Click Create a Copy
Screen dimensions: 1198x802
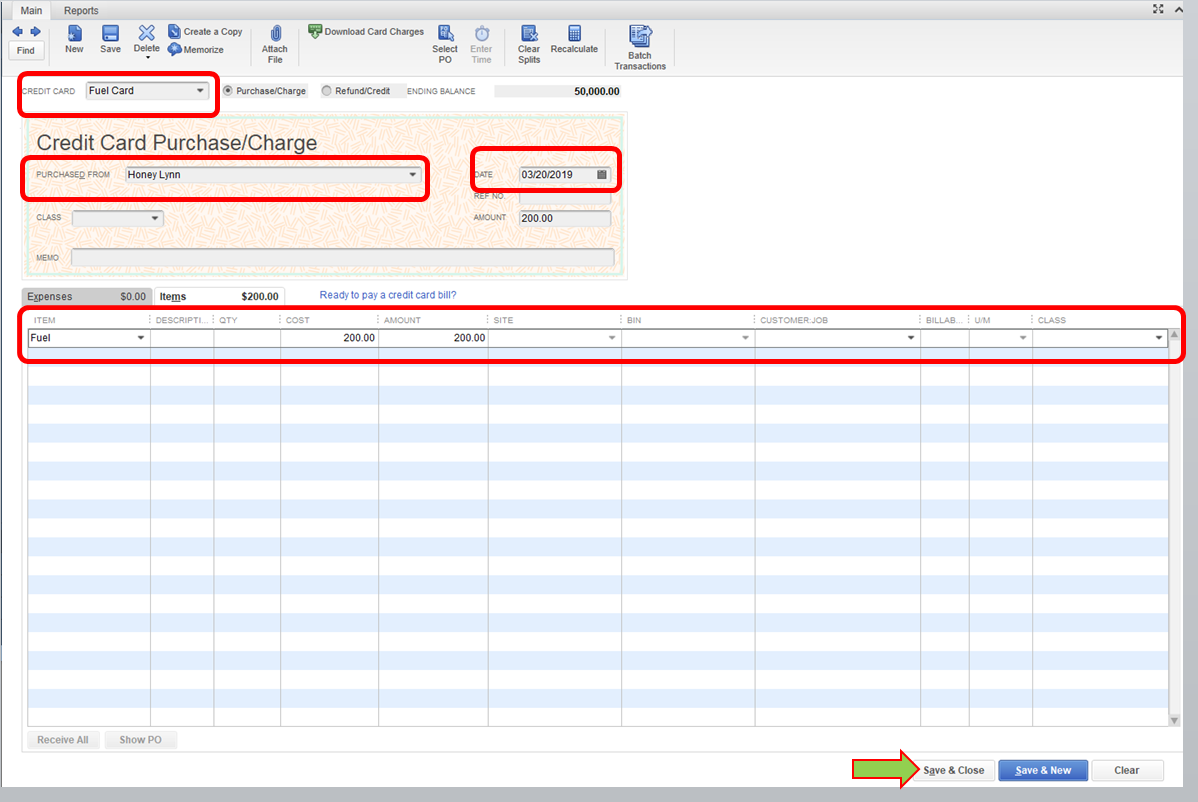tap(205, 31)
